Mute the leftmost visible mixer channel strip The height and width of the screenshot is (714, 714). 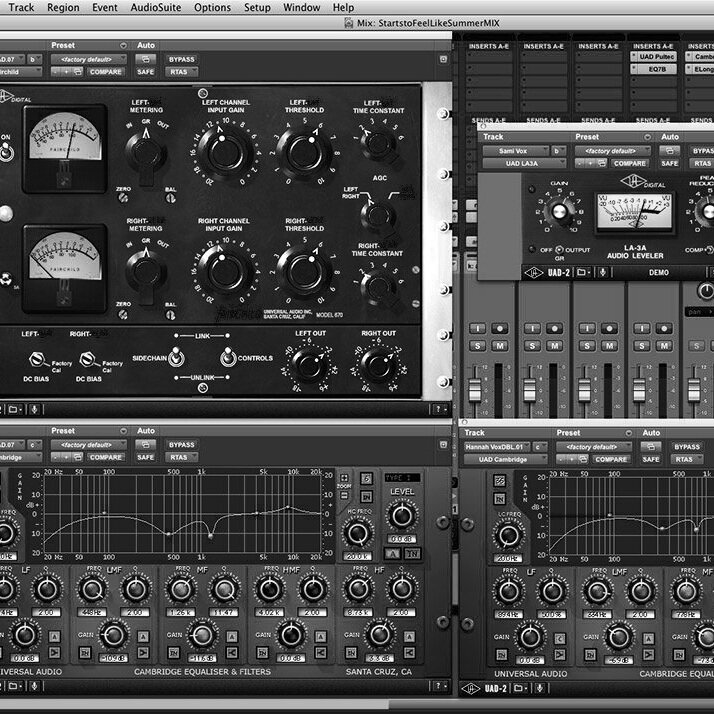click(x=500, y=346)
